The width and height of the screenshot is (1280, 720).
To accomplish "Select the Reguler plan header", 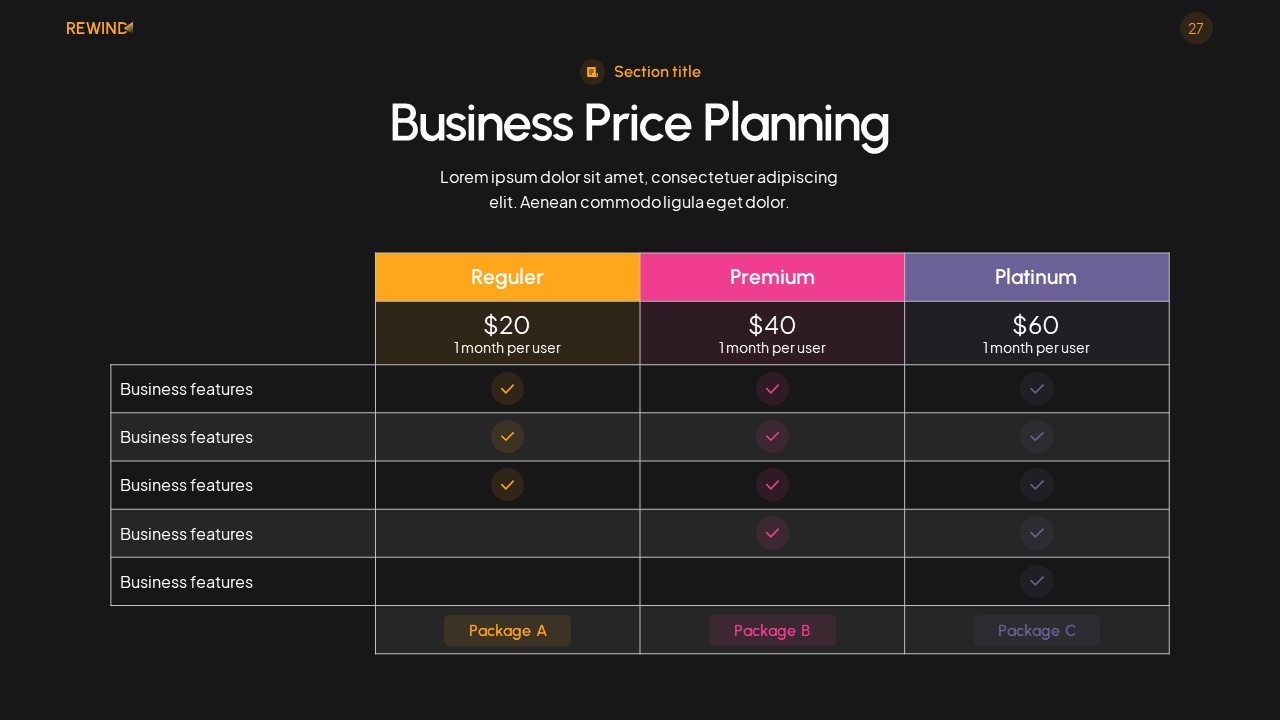I will 507,277.
